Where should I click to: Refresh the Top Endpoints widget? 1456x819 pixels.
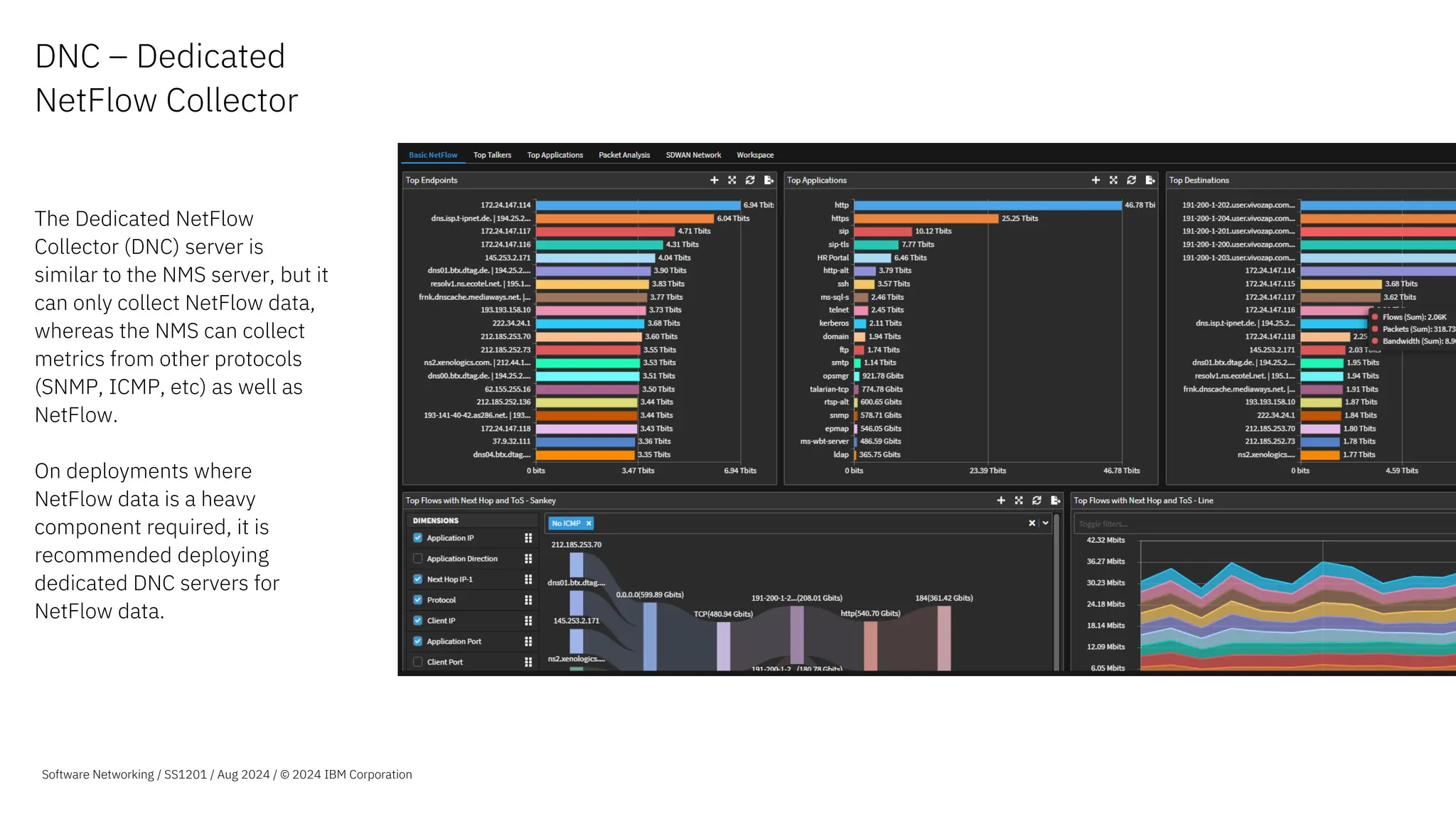tap(750, 181)
